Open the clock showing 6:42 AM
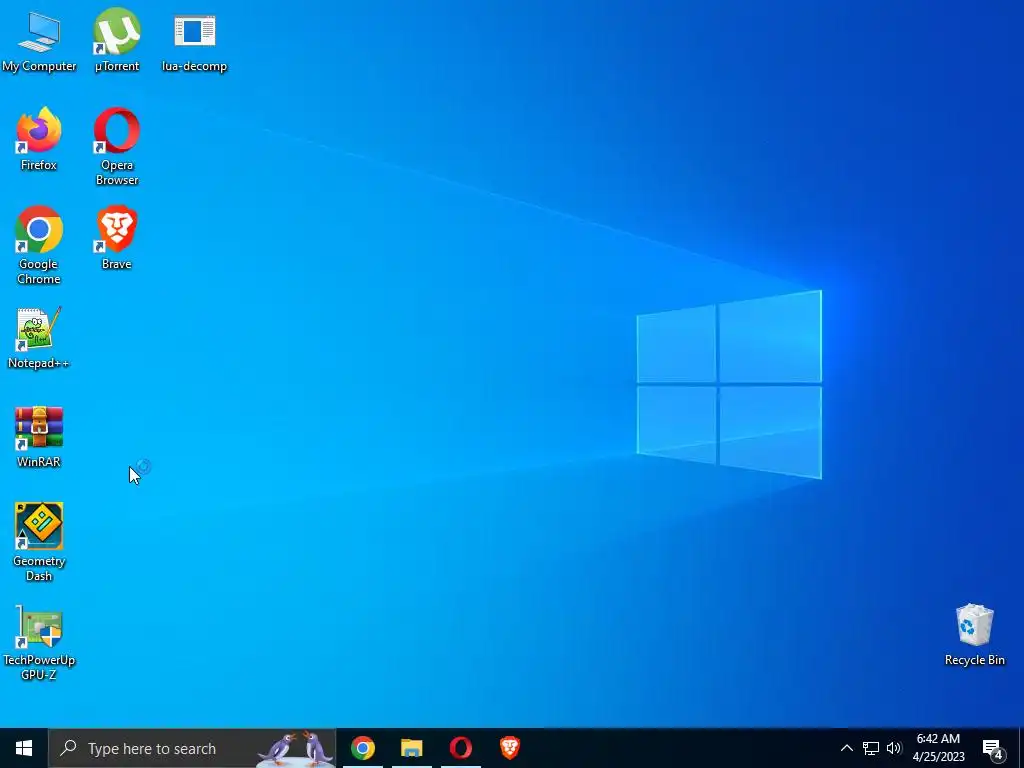 tap(938, 748)
